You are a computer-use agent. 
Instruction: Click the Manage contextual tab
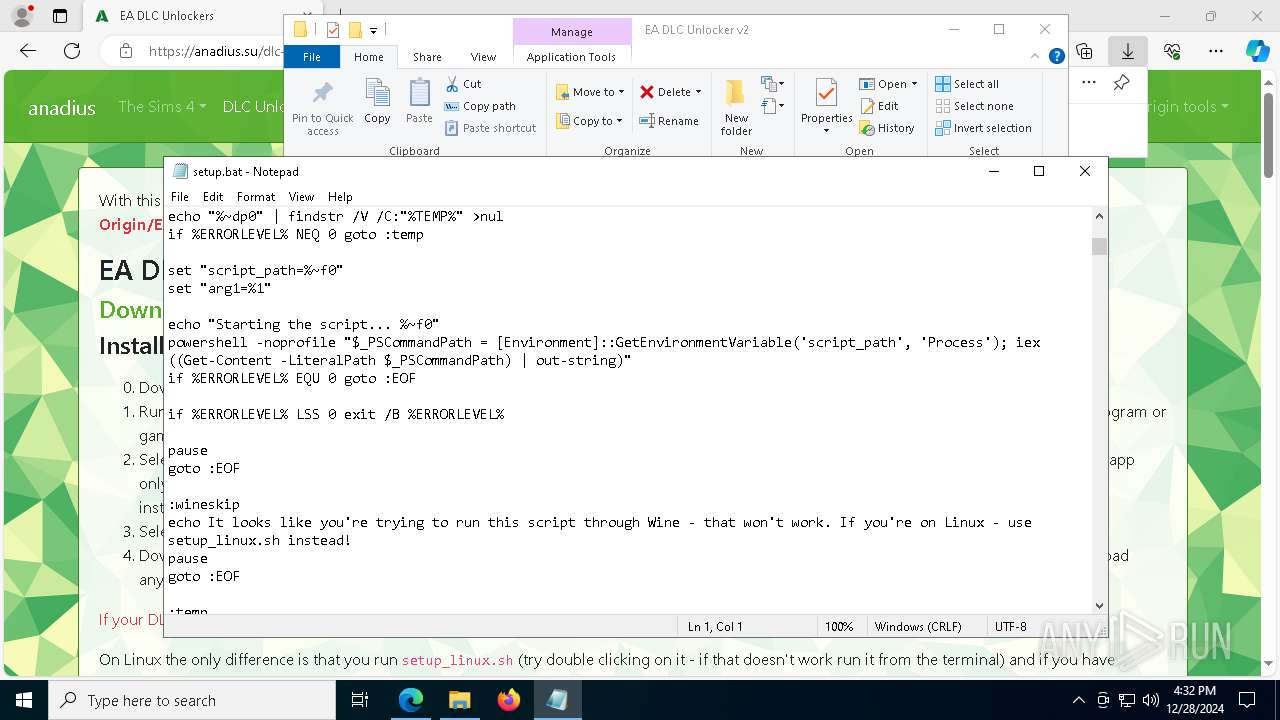[571, 32]
